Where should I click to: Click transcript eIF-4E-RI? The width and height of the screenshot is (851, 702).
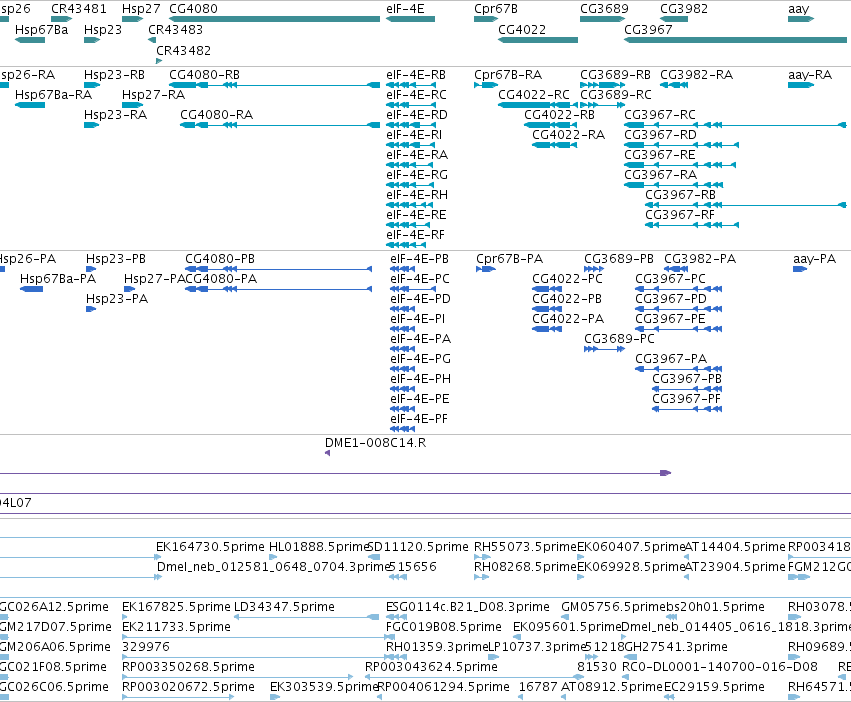click(411, 145)
